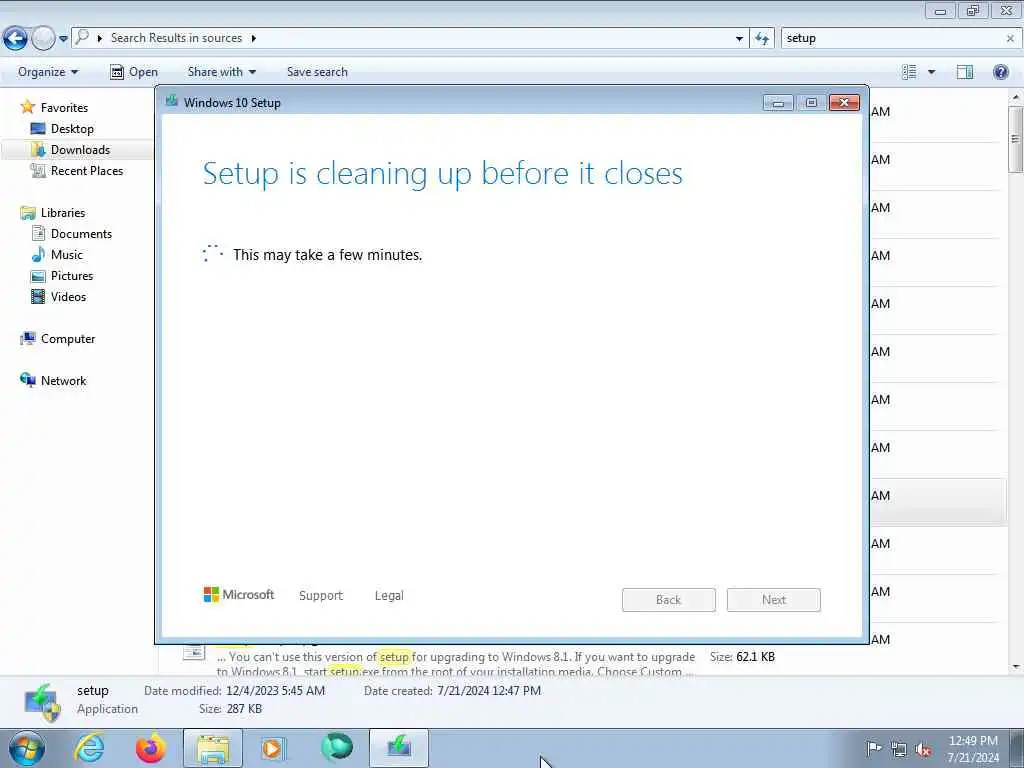Launch Internet Explorer from taskbar
Screen dimensions: 1024x768
click(x=89, y=748)
